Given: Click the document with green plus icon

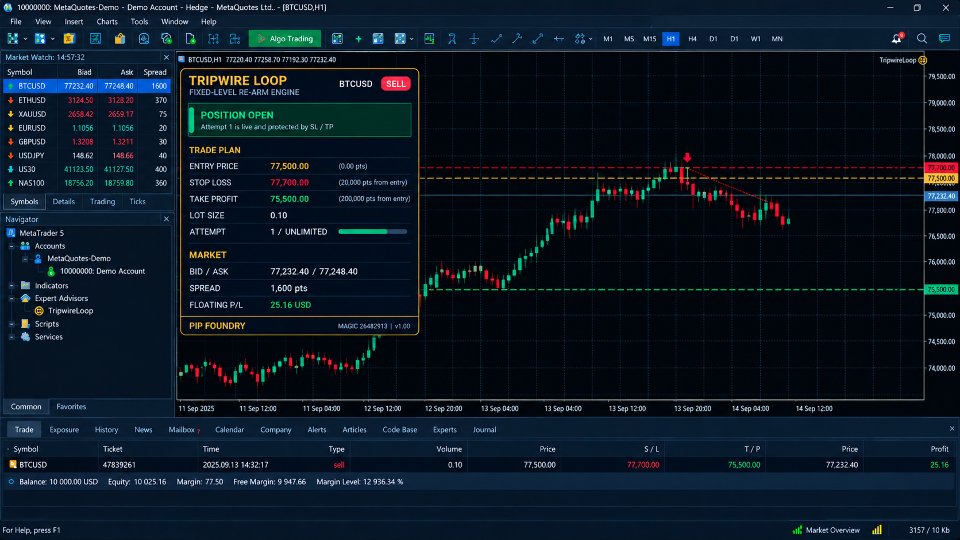Looking at the screenshot, I should coord(190,39).
